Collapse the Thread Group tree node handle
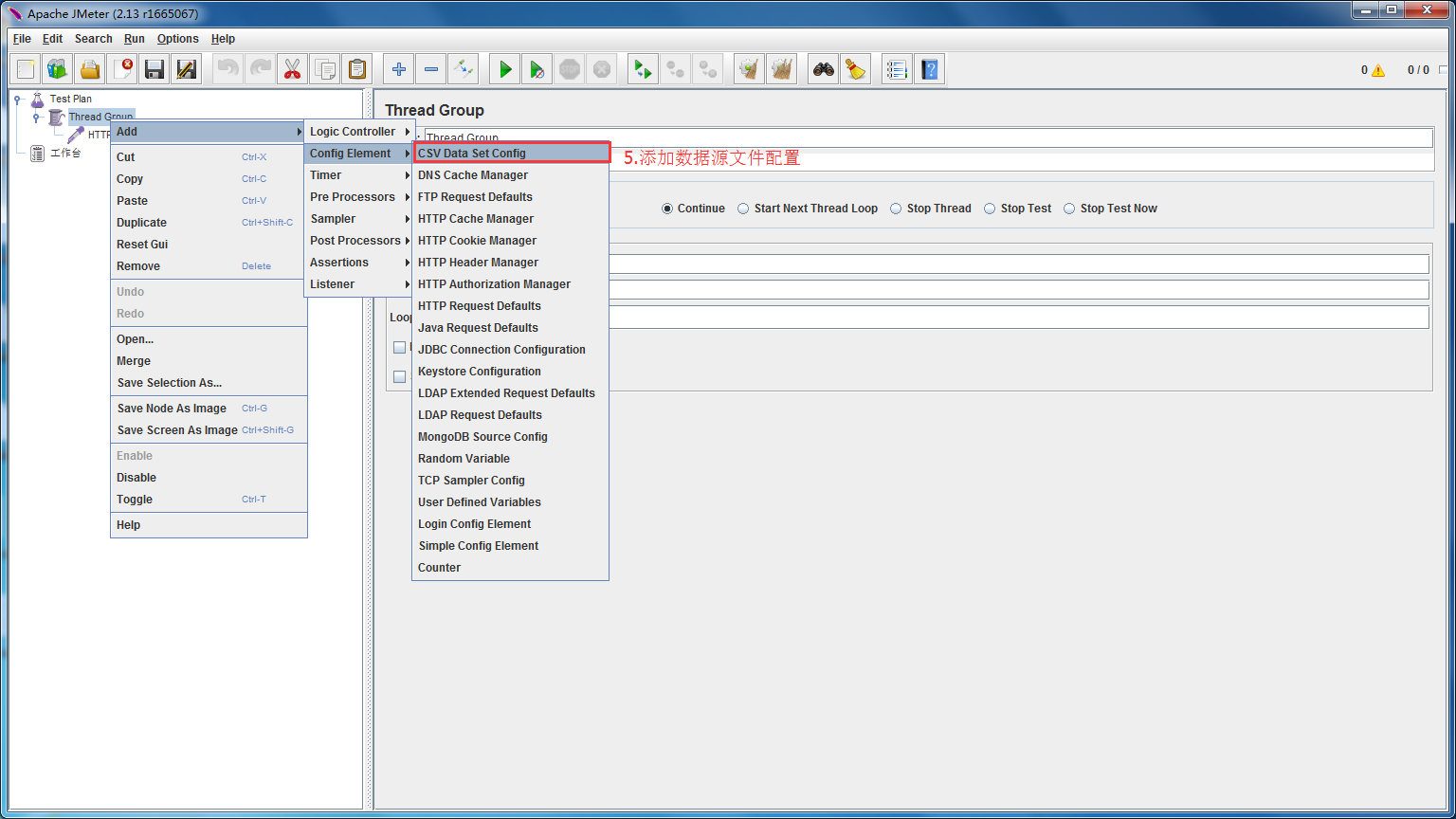 click(x=36, y=118)
